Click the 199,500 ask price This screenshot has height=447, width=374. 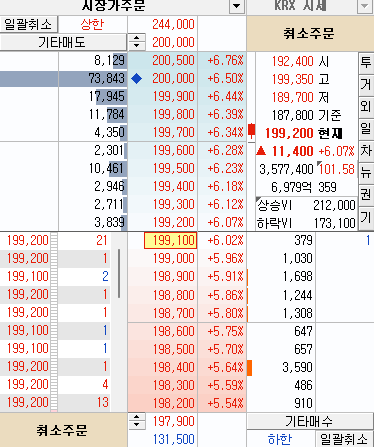click(173, 168)
